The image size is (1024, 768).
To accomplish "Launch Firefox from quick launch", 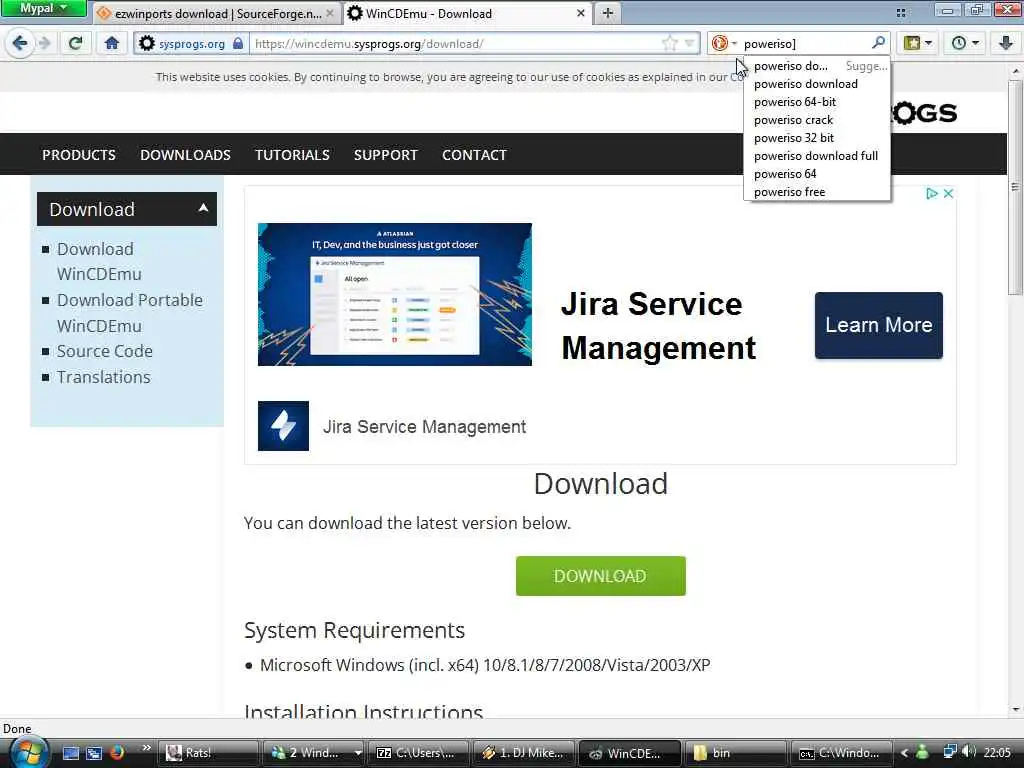I will pos(117,753).
